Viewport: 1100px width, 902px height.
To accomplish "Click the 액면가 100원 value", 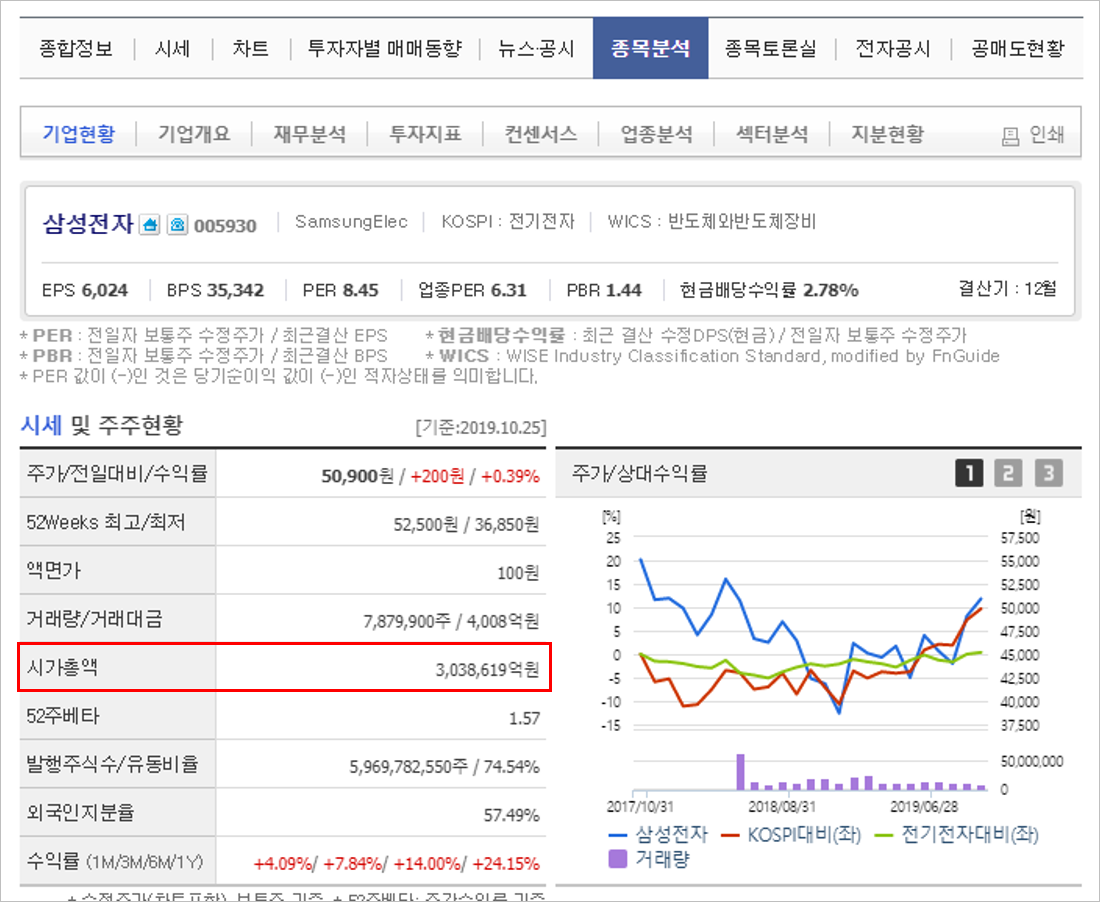I will pos(518,573).
